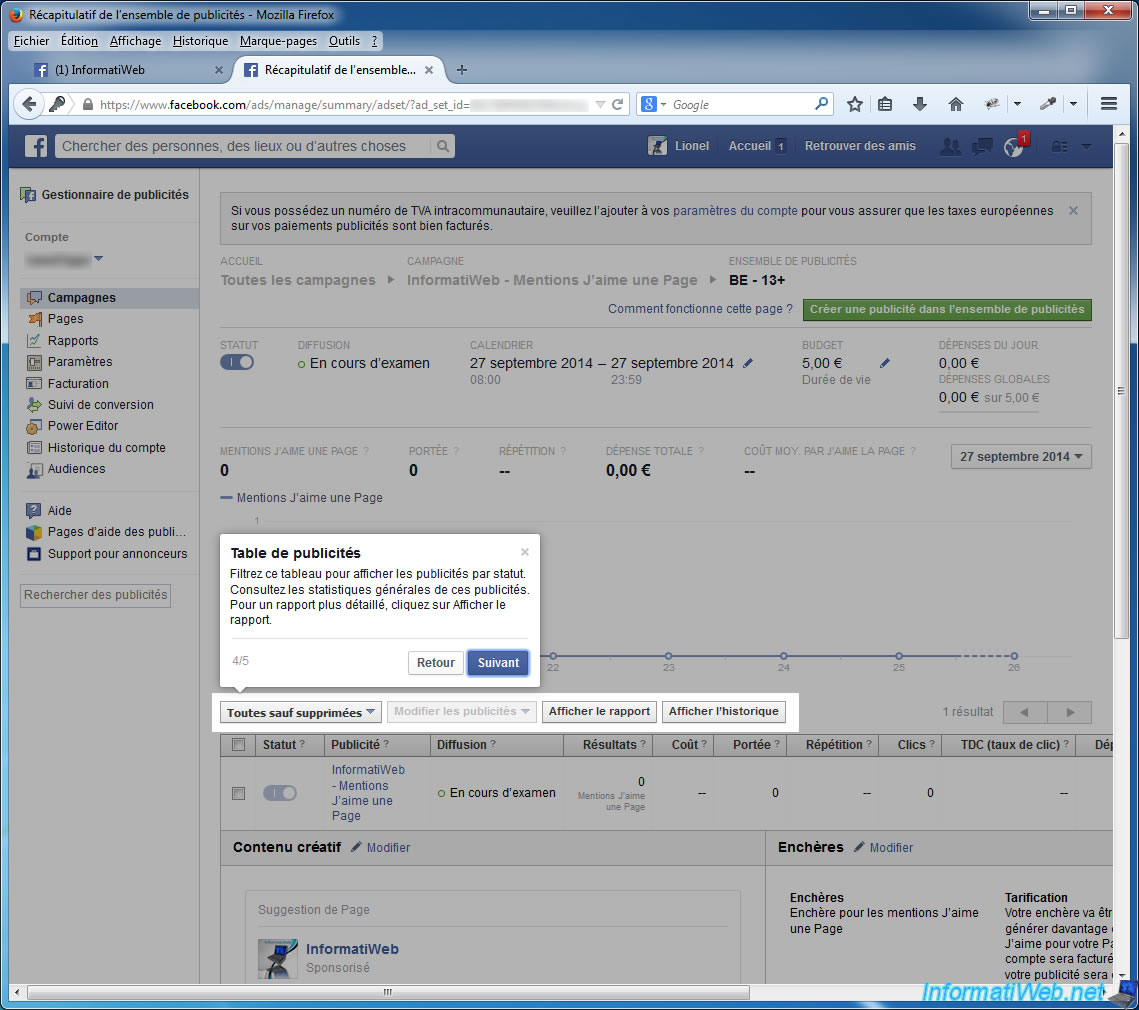Click Modifier next to Enchères
Image resolution: width=1139 pixels, height=1010 pixels.
(x=891, y=847)
